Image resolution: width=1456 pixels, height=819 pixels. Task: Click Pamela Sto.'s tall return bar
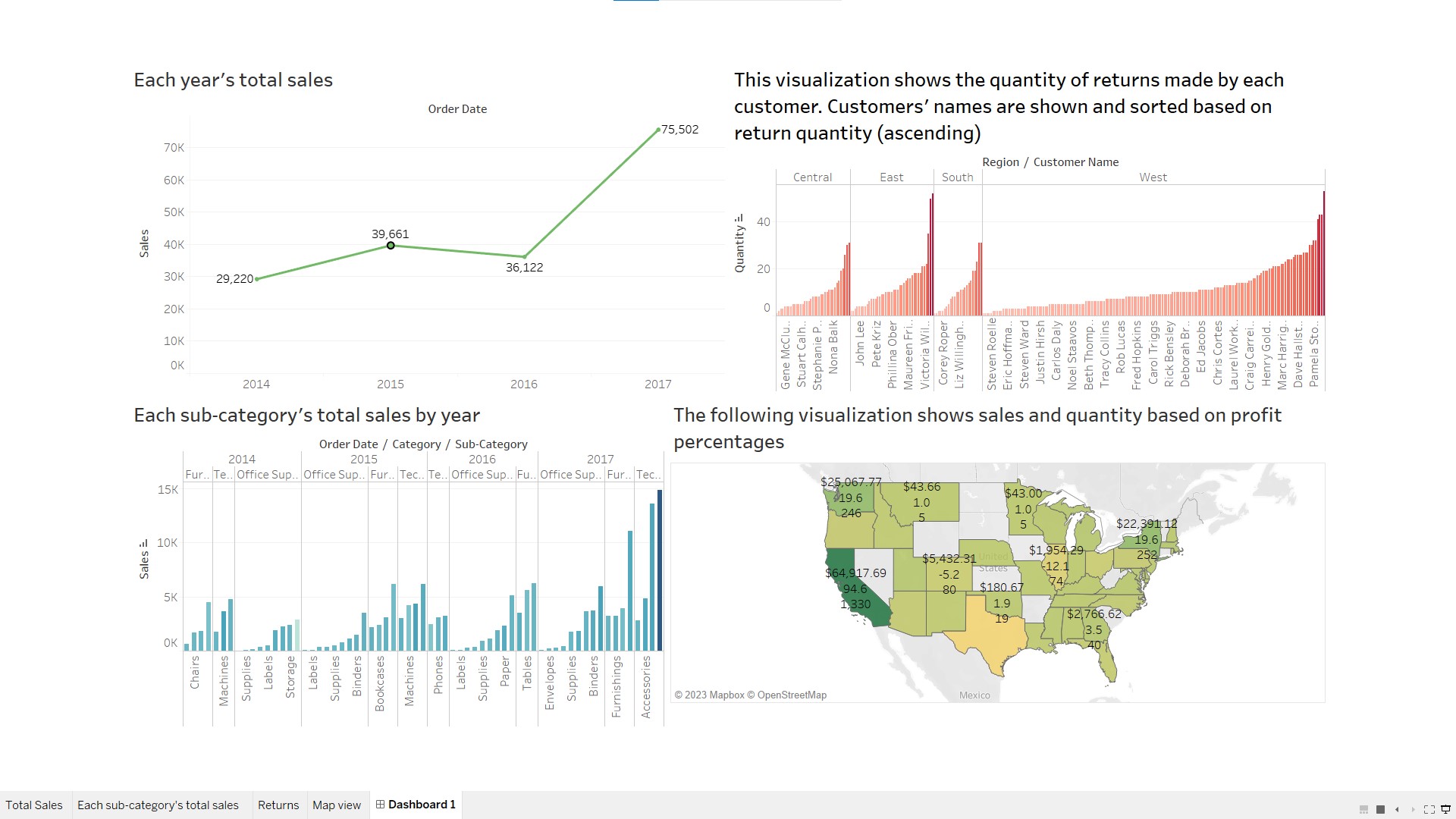pos(1323,250)
